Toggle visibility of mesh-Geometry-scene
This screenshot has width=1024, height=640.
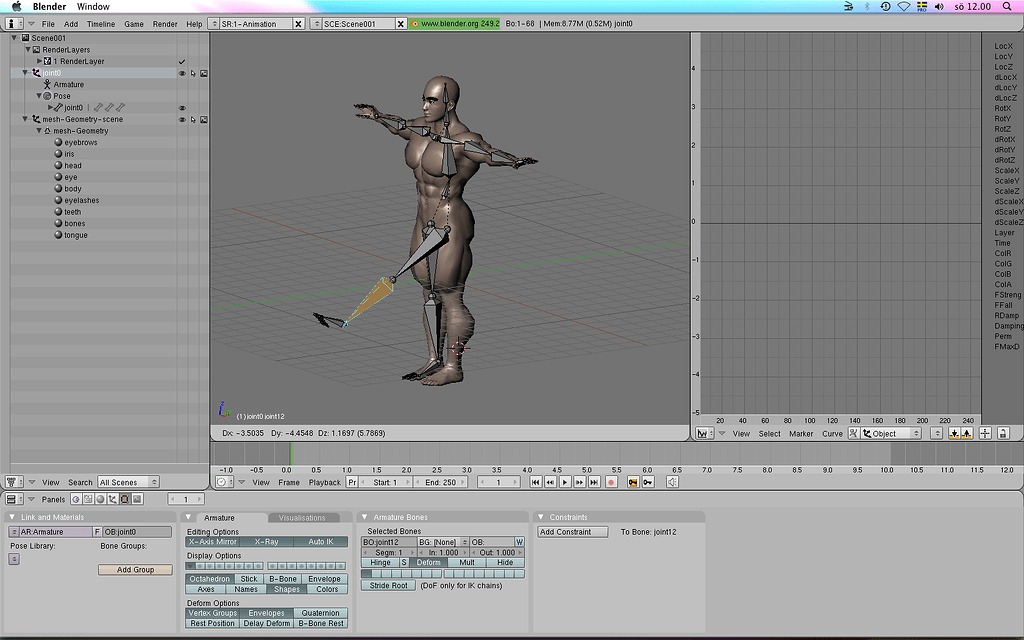click(x=182, y=120)
